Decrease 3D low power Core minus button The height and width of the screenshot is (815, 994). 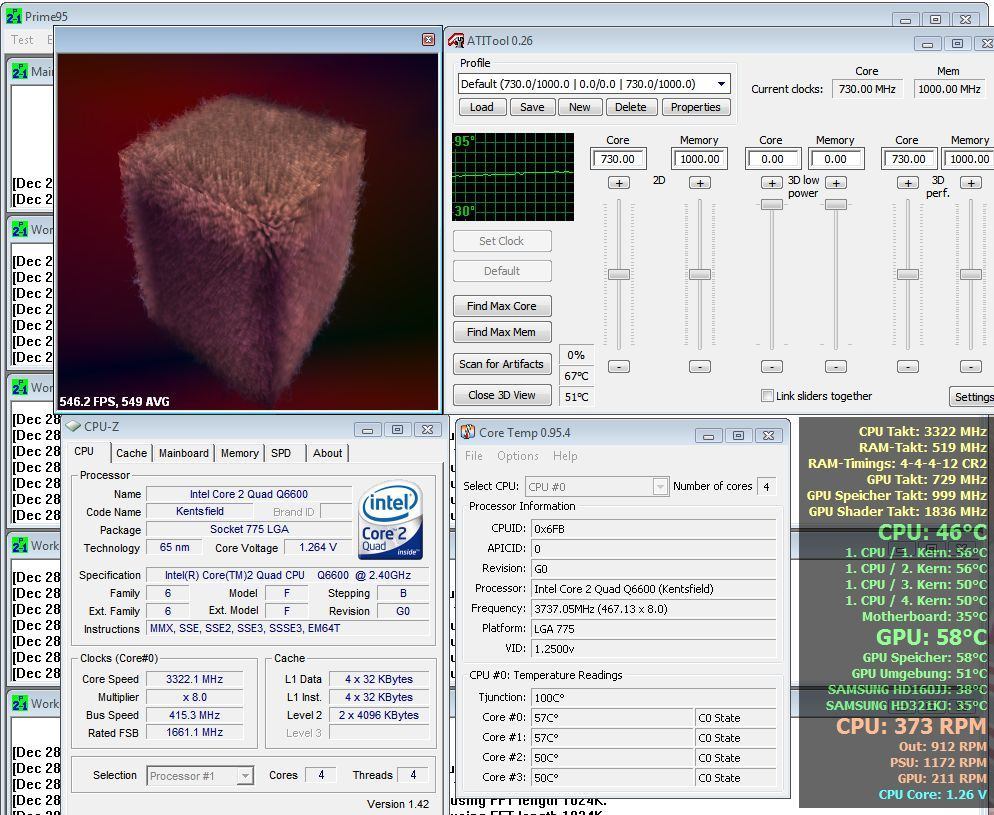(771, 366)
